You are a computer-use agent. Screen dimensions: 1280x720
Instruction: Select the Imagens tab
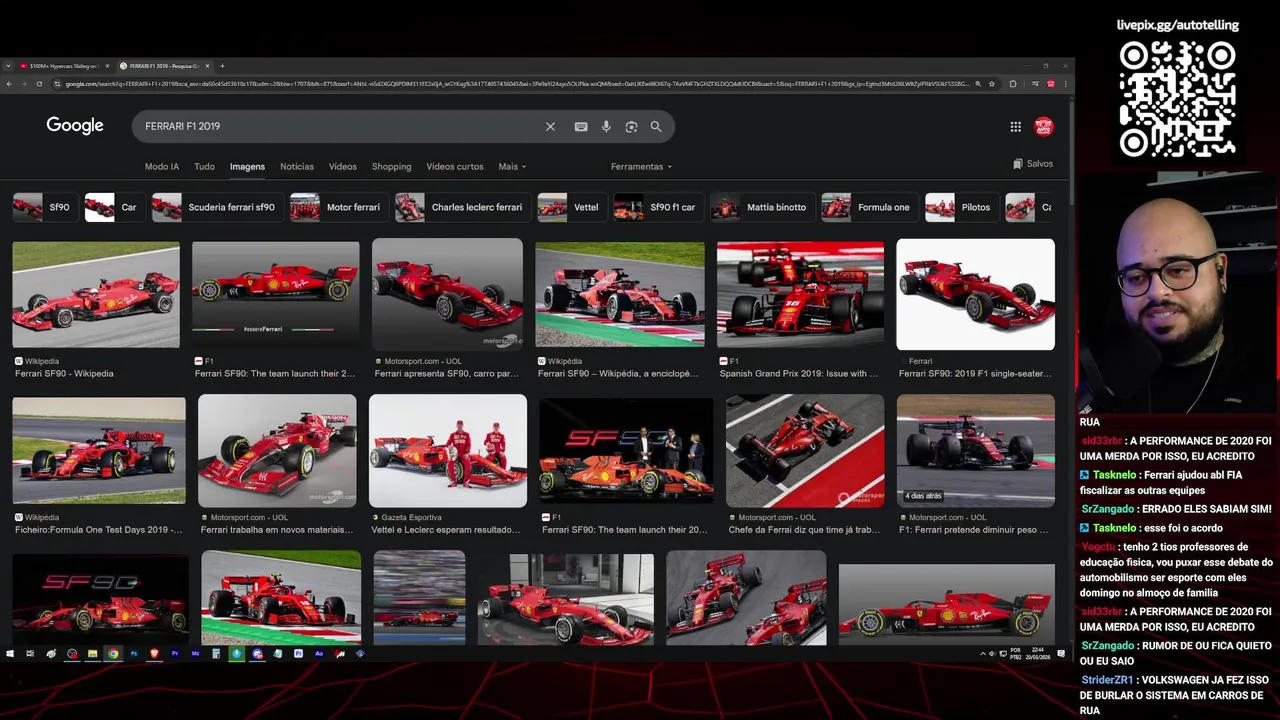(x=247, y=166)
